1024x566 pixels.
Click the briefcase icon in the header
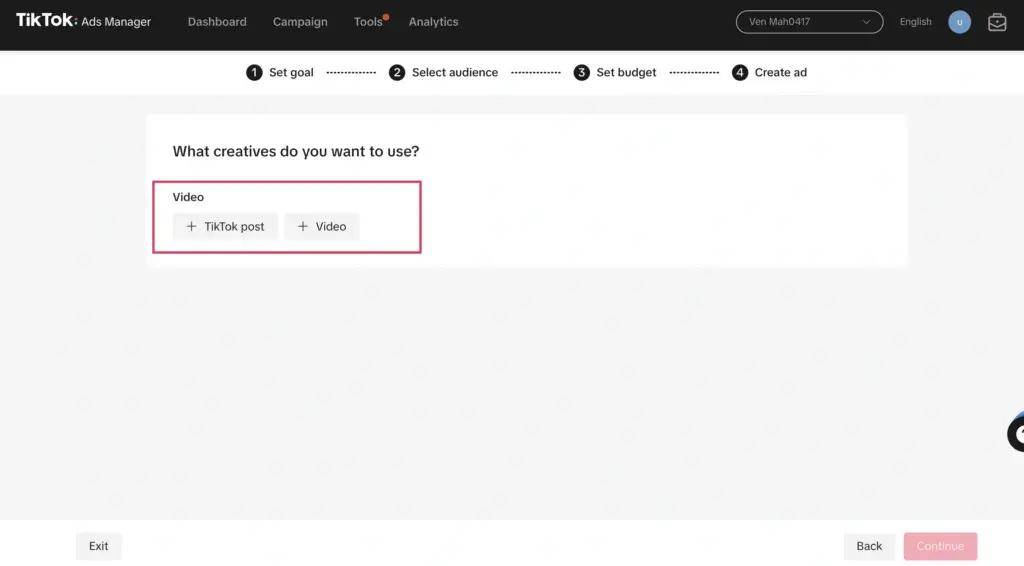click(x=997, y=22)
